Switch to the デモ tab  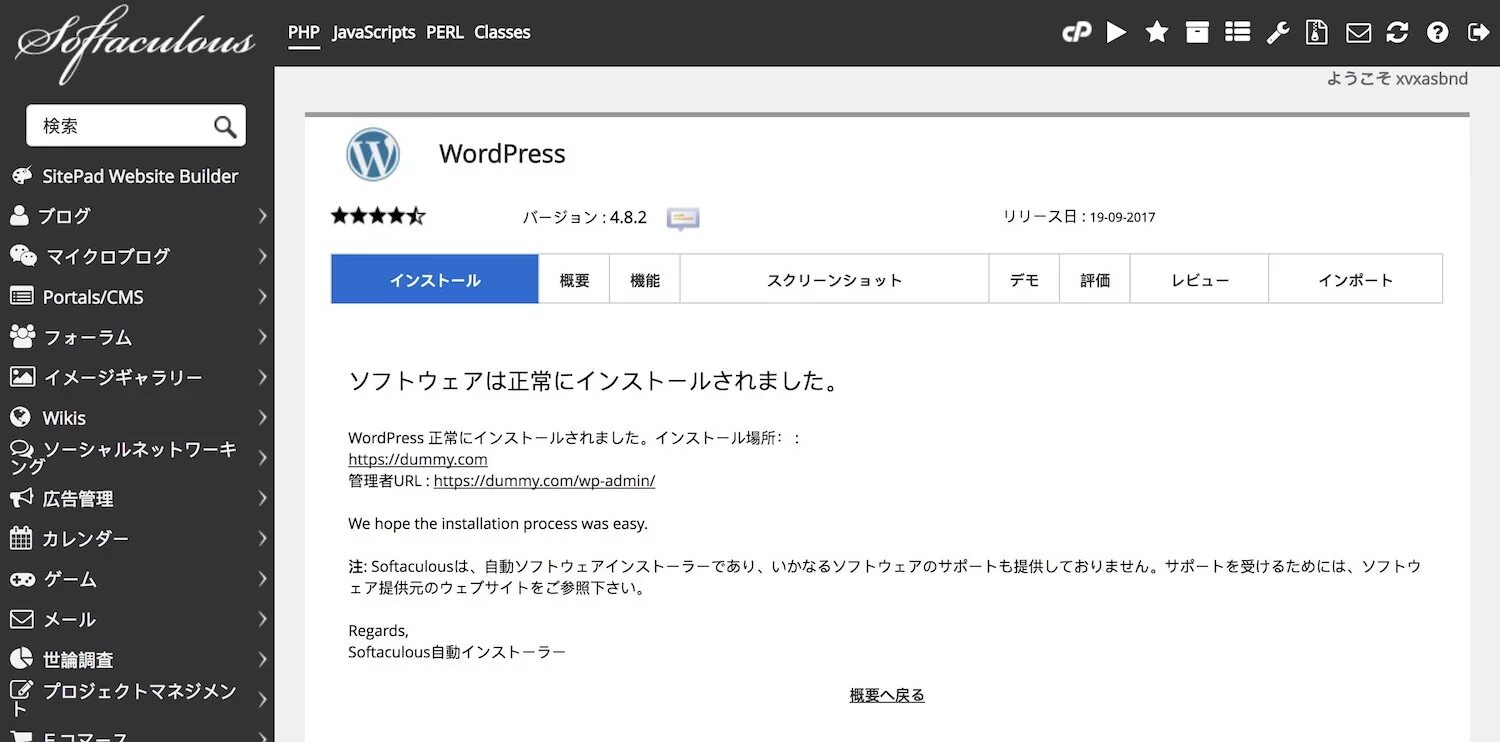(x=1024, y=279)
